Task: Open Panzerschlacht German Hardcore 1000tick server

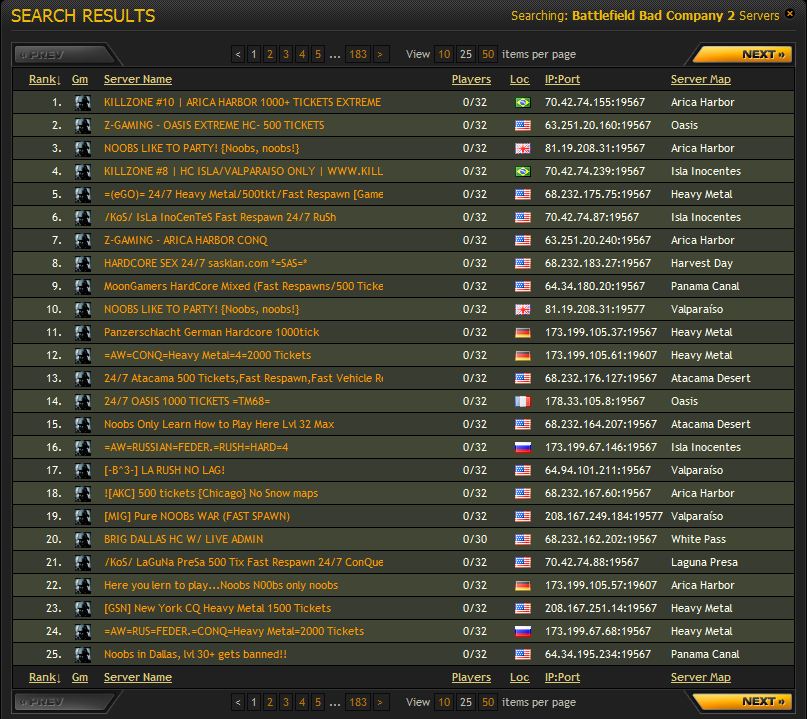Action: coord(212,332)
